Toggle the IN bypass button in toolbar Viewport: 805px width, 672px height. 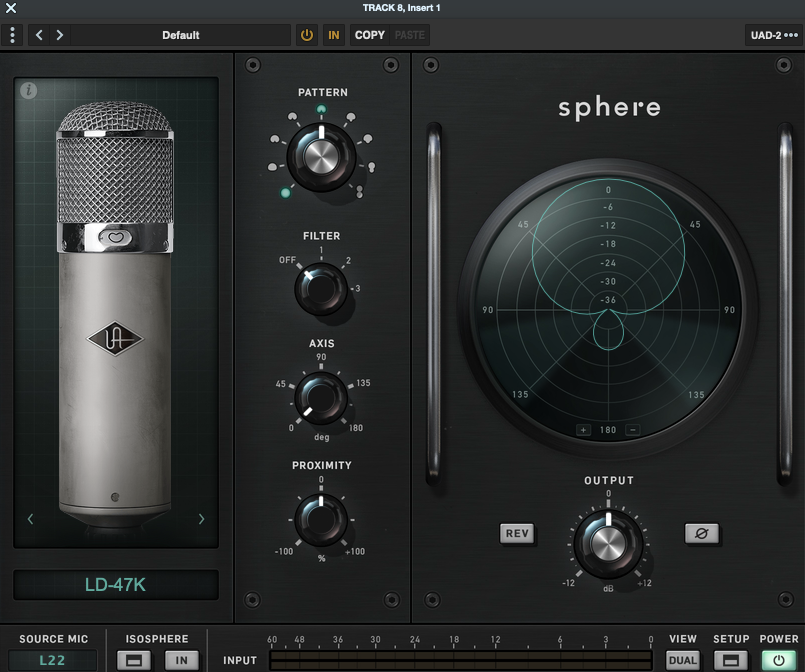(334, 35)
